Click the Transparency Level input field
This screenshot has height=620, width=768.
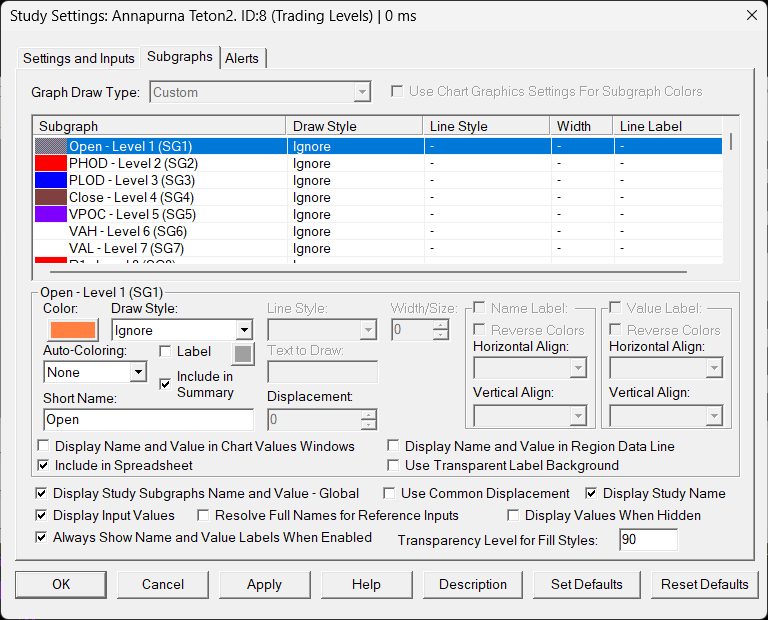tap(647, 540)
